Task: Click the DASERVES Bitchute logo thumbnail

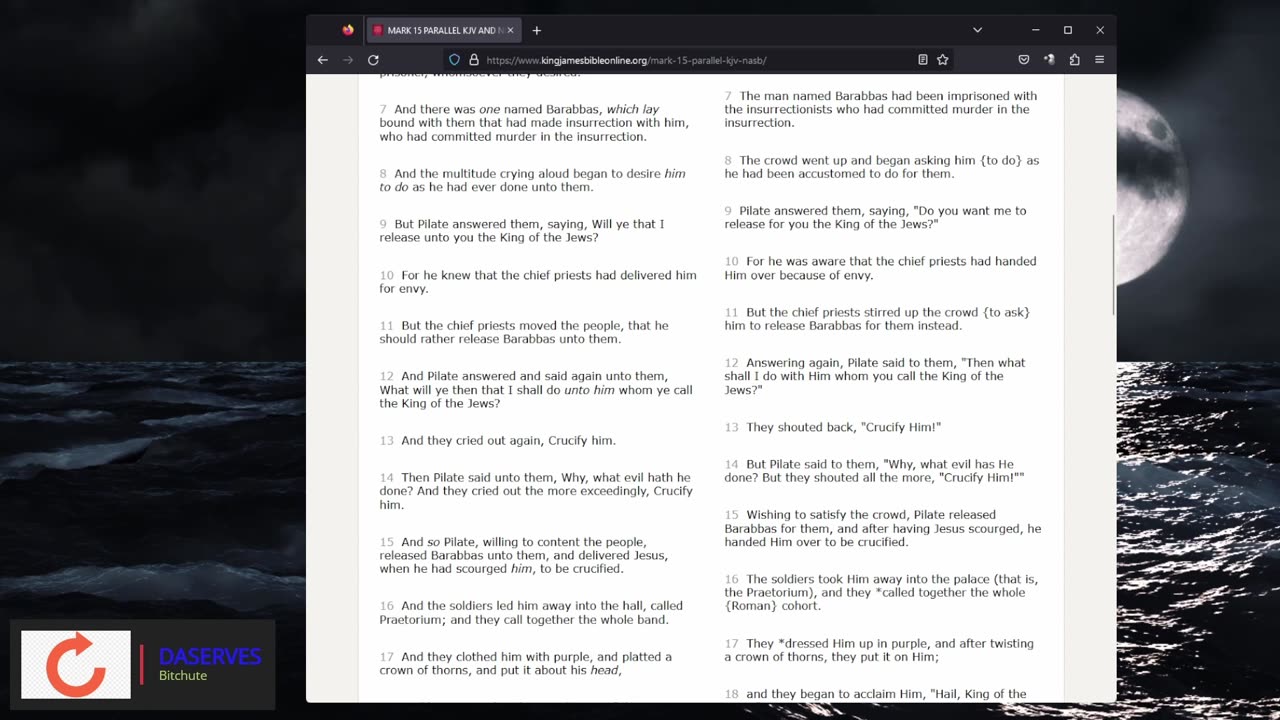Action: pyautogui.click(x=76, y=664)
